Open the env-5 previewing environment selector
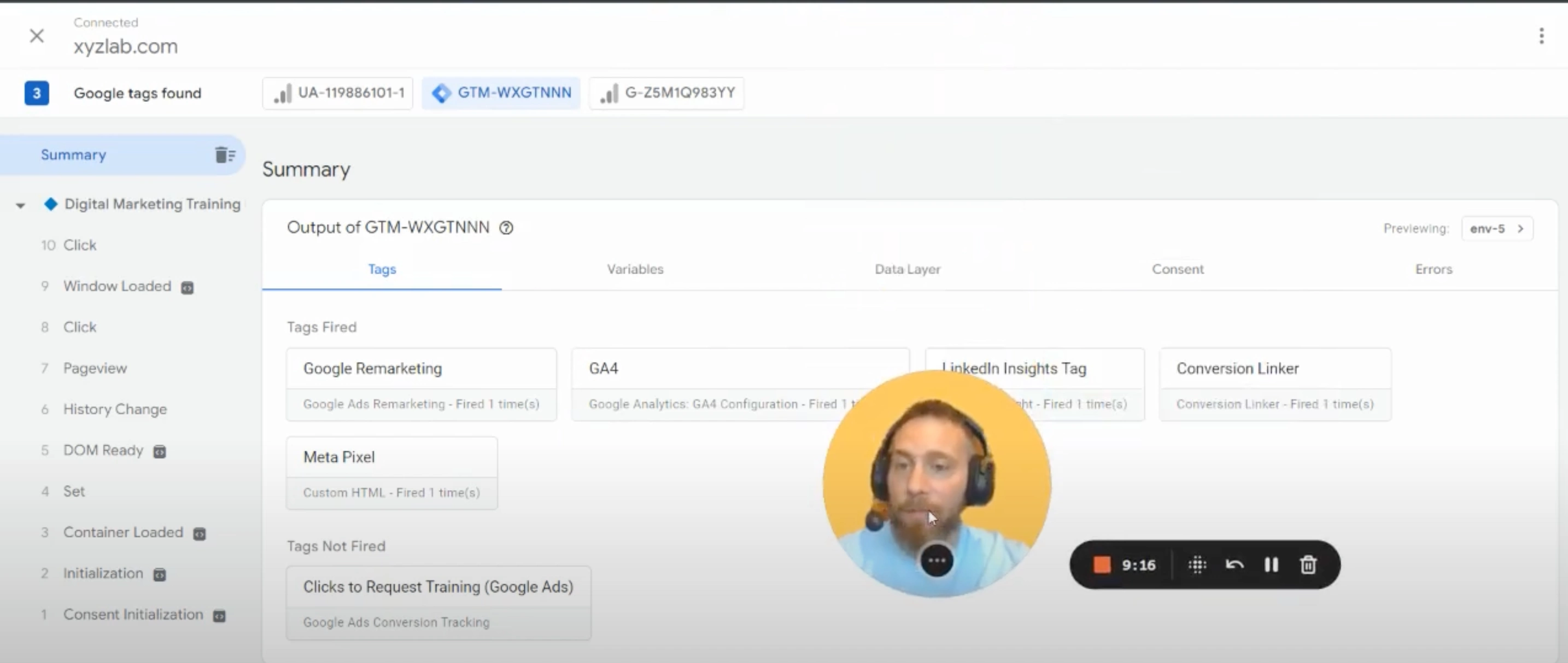The image size is (1568, 663). pyautogui.click(x=1497, y=229)
